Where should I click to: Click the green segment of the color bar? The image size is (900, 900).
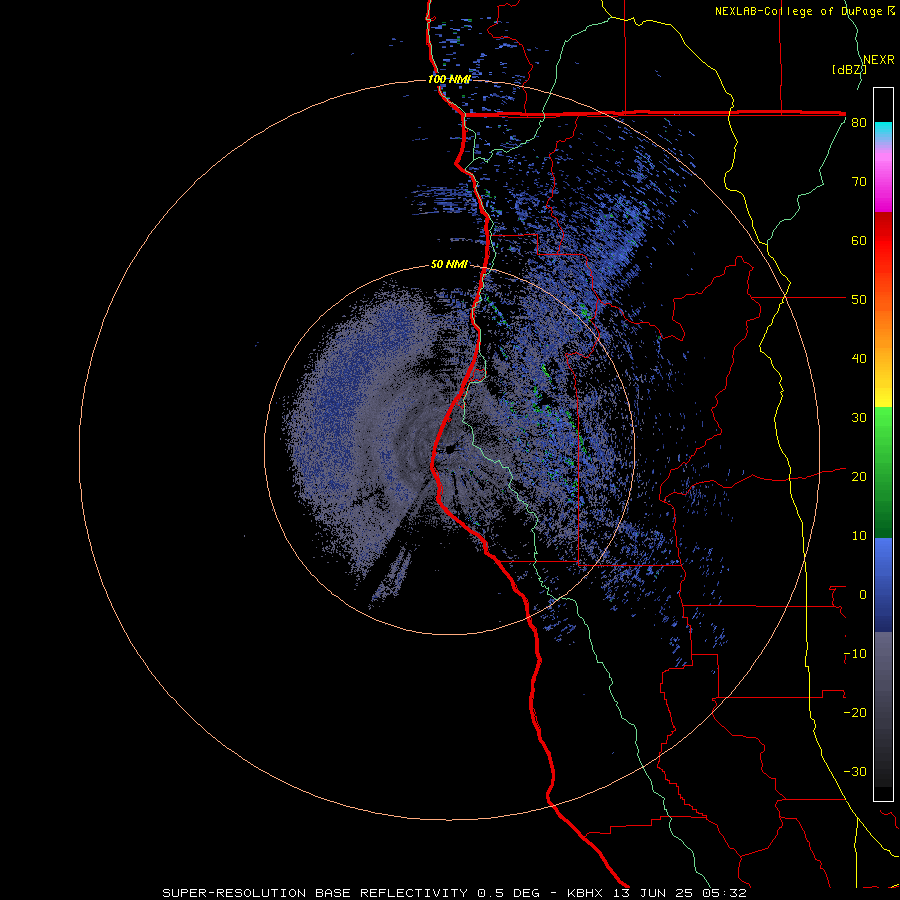(883, 472)
